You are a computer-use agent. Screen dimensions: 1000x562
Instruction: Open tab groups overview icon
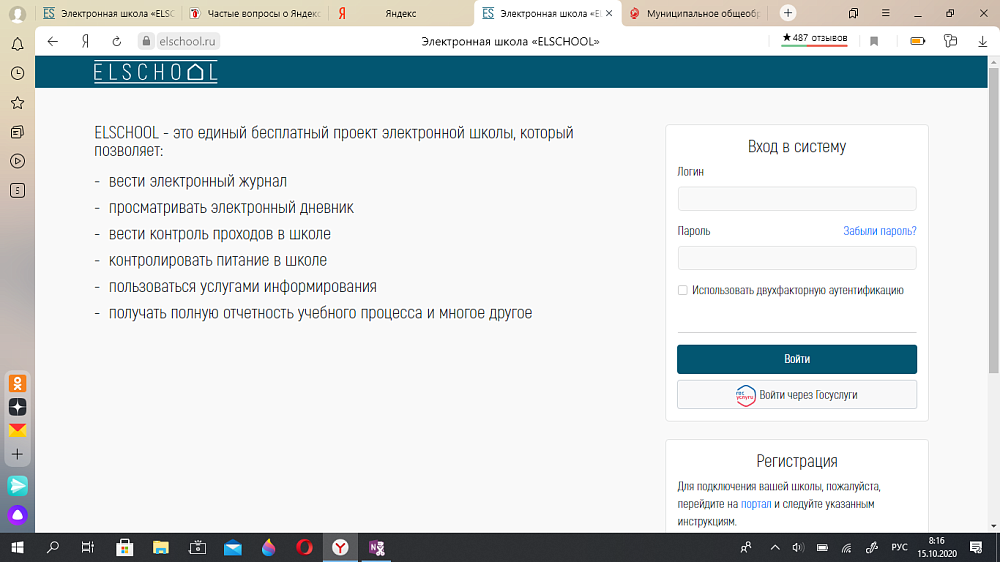pyautogui.click(x=853, y=13)
